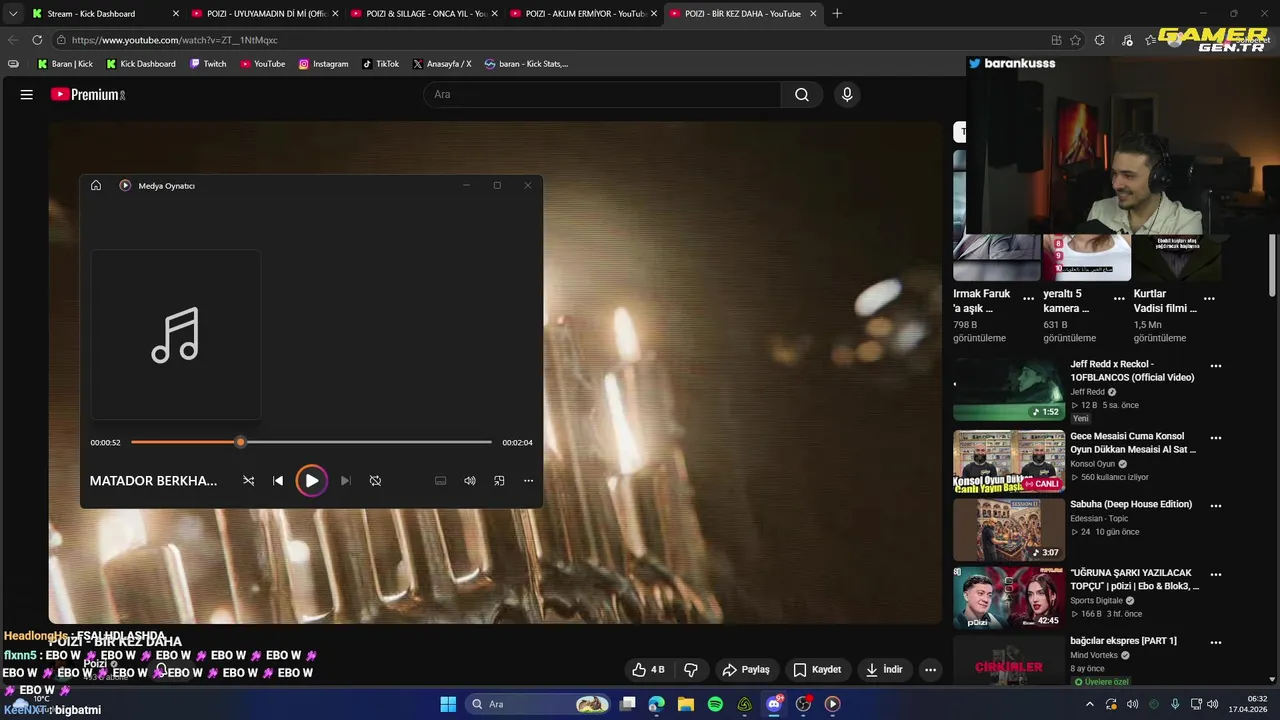Go to home in Medya Oynatıcı
Image resolution: width=1280 pixels, height=720 pixels.
96,185
